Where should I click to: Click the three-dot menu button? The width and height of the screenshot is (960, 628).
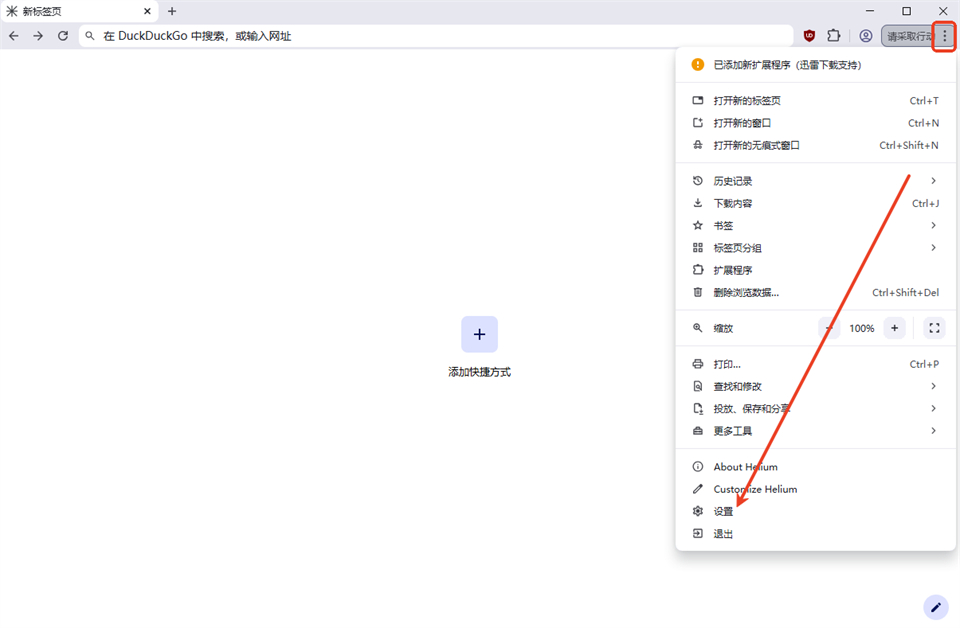tap(945, 35)
